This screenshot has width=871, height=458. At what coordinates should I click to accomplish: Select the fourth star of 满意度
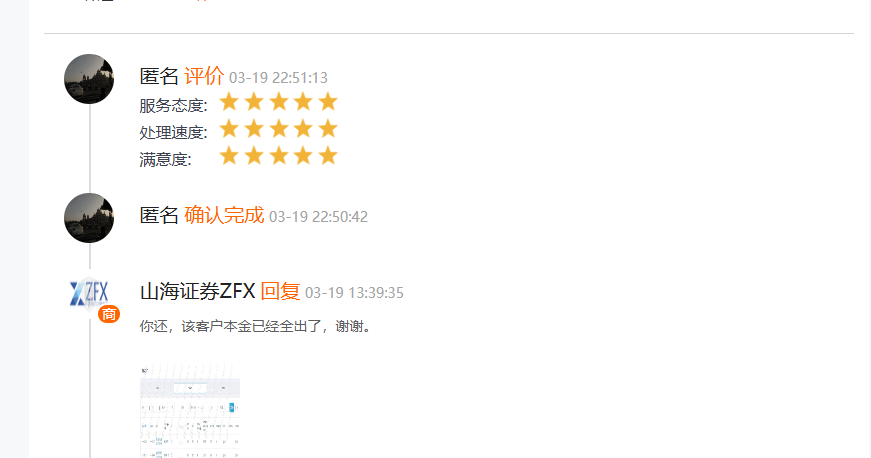point(303,156)
